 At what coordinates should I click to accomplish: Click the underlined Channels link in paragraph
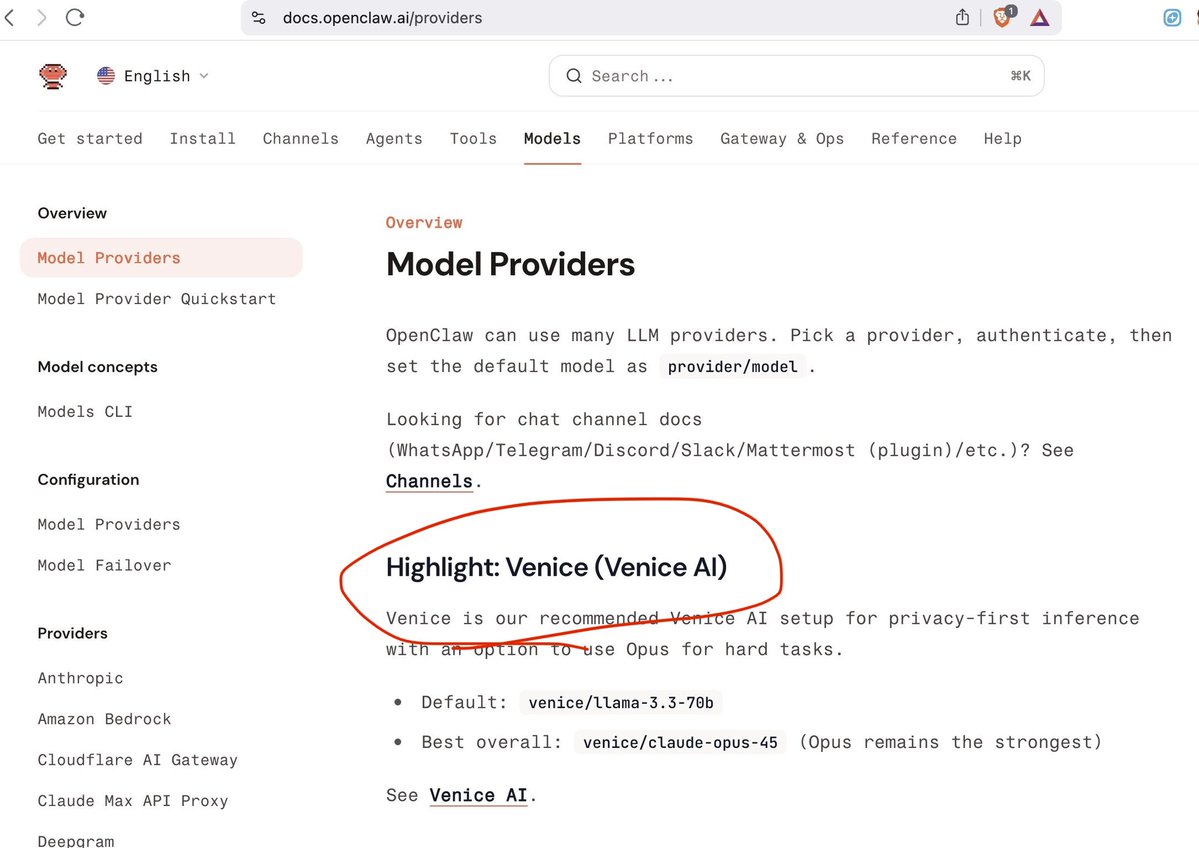coord(429,481)
